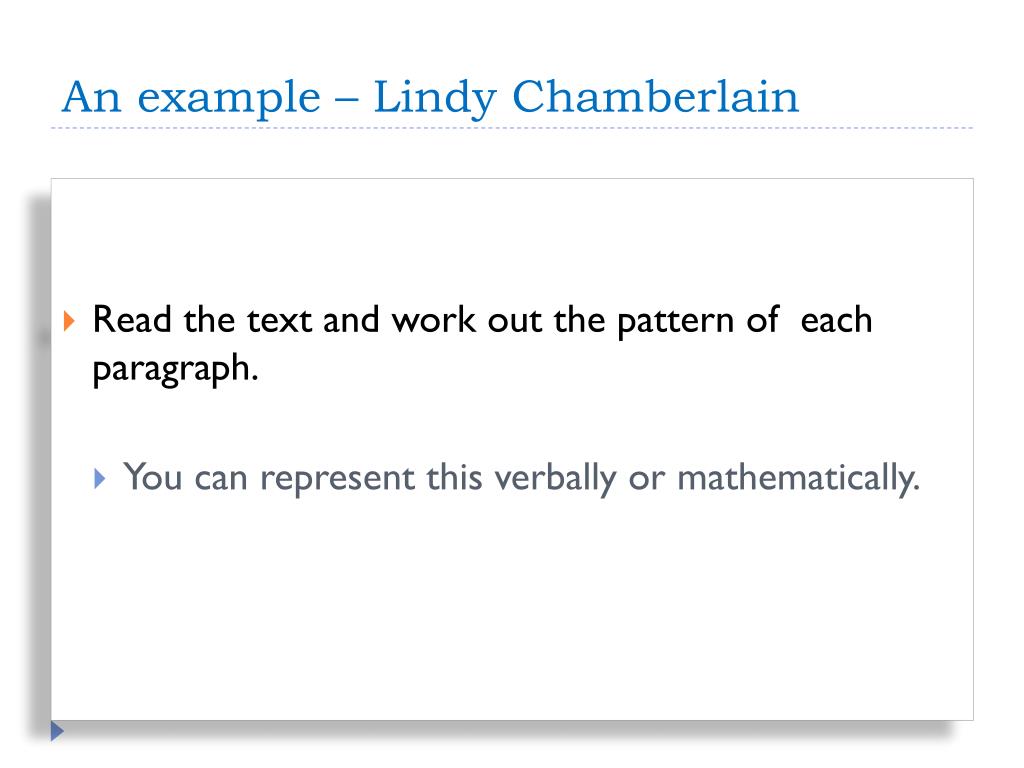Image resolution: width=1024 pixels, height=768 pixels.
Task: Click the word 'mathematically.' in the sub-bullet
Action: click(799, 478)
